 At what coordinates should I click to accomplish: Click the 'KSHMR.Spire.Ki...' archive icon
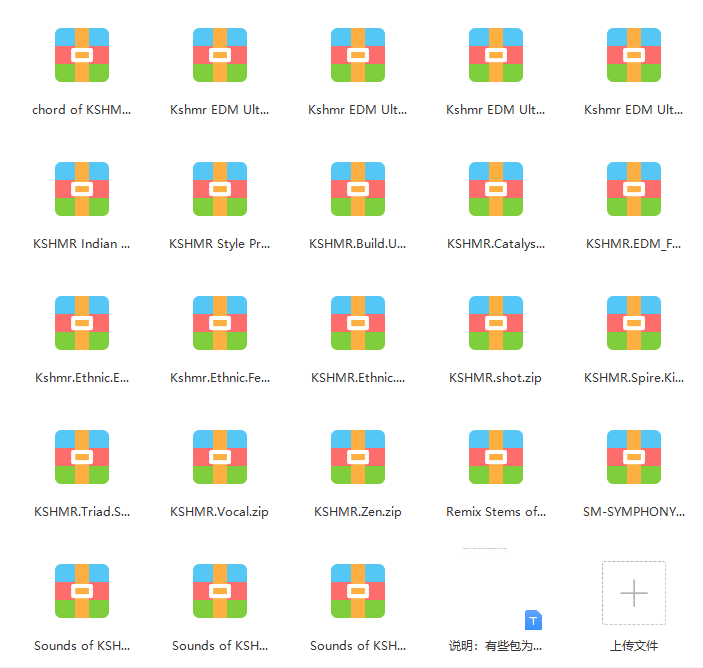click(634, 323)
